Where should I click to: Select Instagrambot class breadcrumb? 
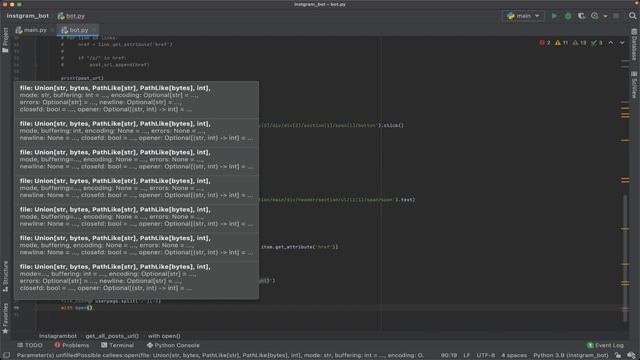(x=58, y=336)
